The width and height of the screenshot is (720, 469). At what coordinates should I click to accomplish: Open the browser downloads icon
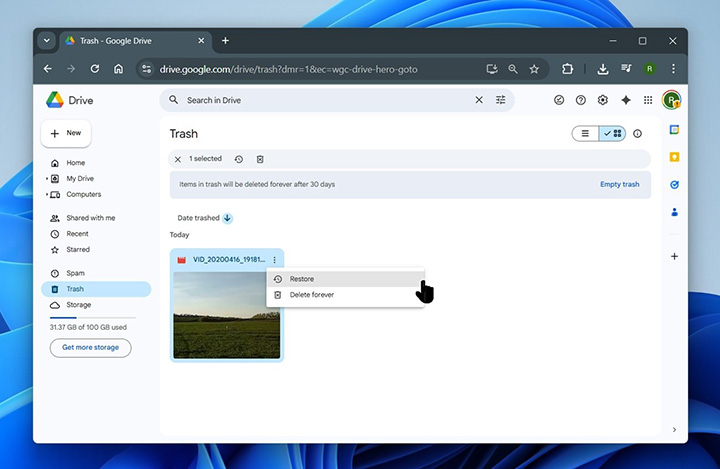(x=603, y=69)
